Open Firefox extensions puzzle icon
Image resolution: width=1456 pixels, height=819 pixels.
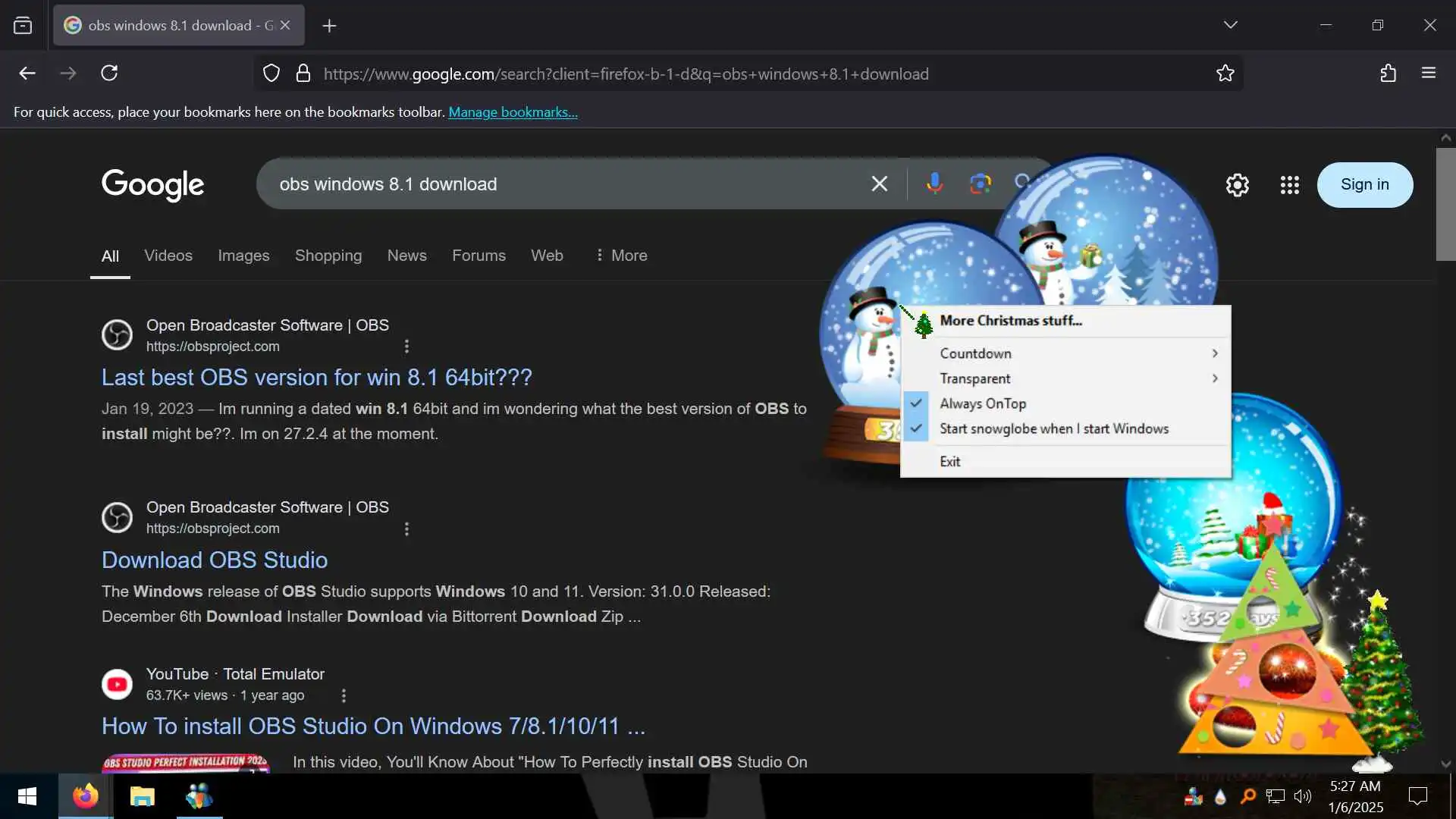coord(1388,74)
